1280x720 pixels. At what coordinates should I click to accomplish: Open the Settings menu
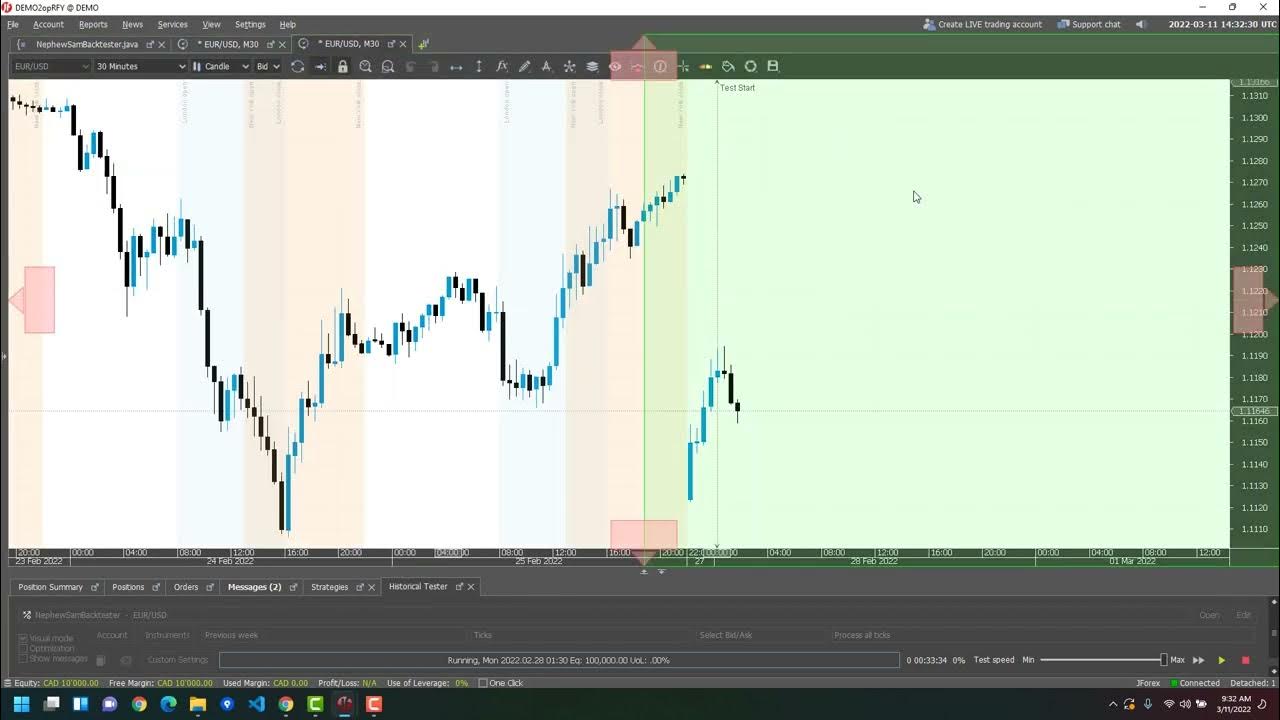[250, 24]
